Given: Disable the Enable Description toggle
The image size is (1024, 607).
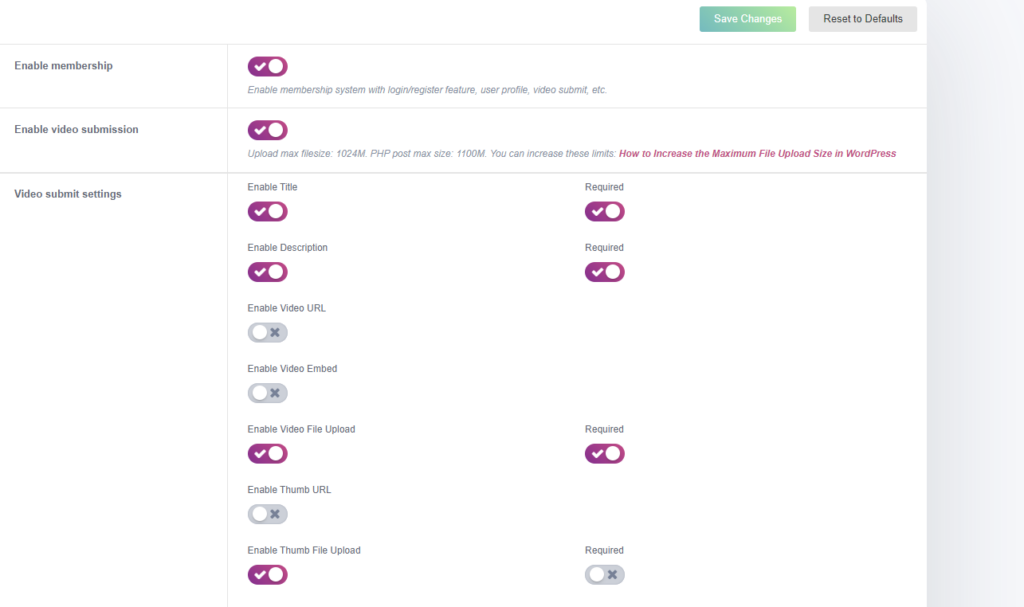Looking at the screenshot, I should click(x=267, y=272).
